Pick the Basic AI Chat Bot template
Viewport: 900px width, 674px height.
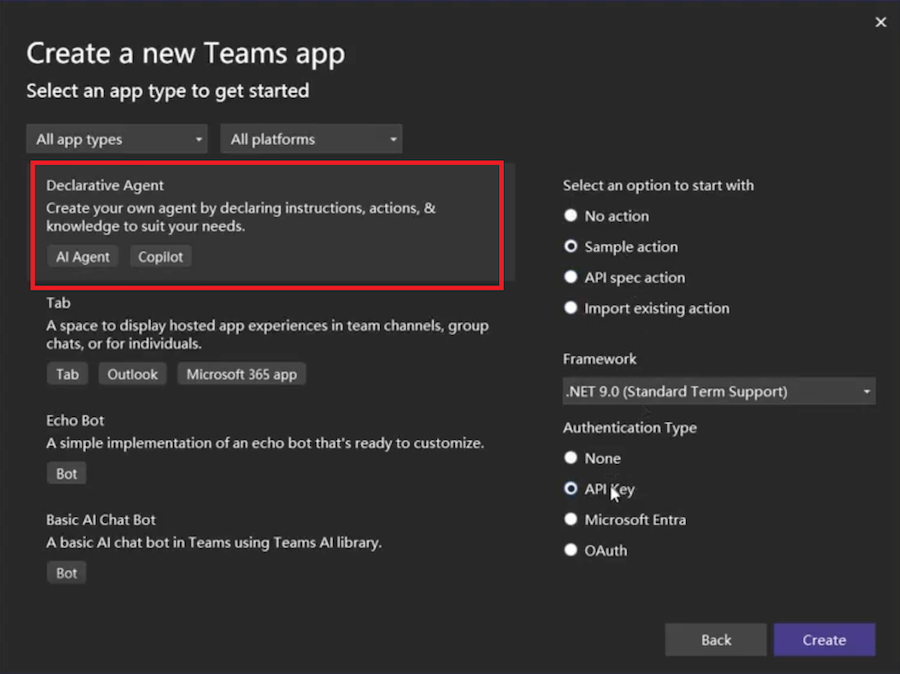(x=100, y=520)
